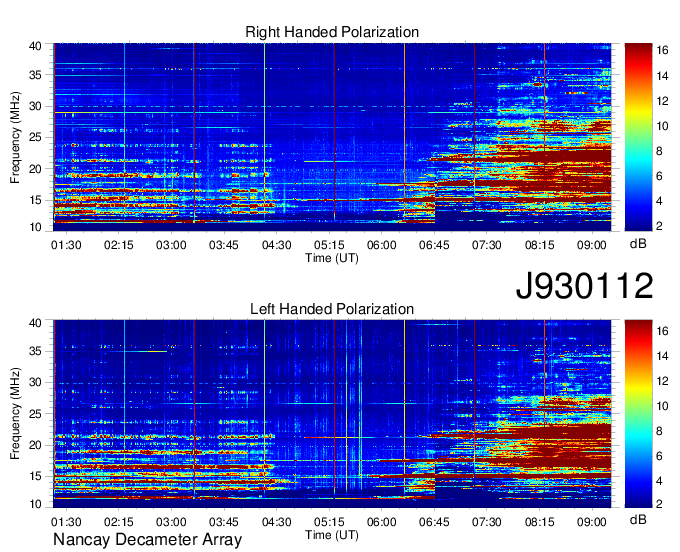The image size is (680, 552).
Task: Click the 09:00 time tick under Right Handed plot
Action: tap(592, 245)
